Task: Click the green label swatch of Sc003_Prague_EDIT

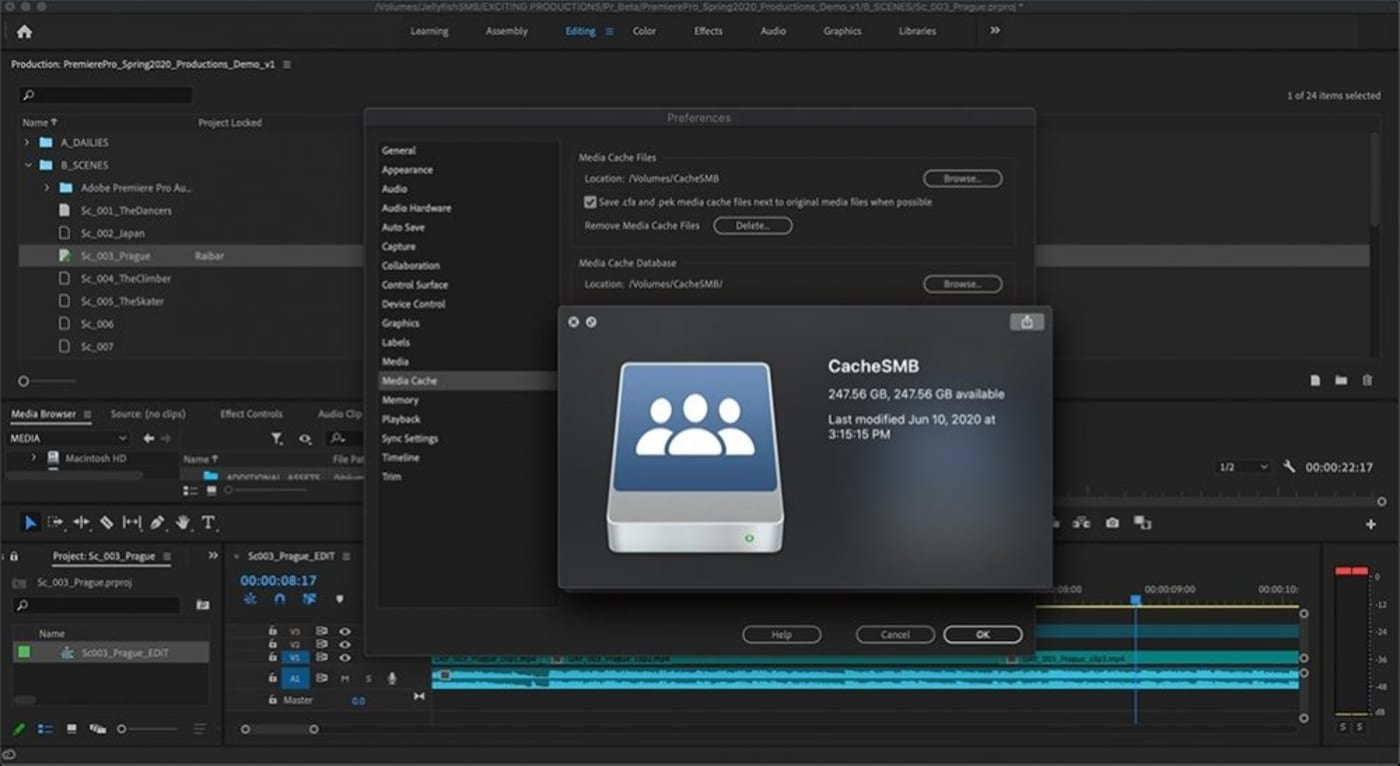Action: pos(24,652)
